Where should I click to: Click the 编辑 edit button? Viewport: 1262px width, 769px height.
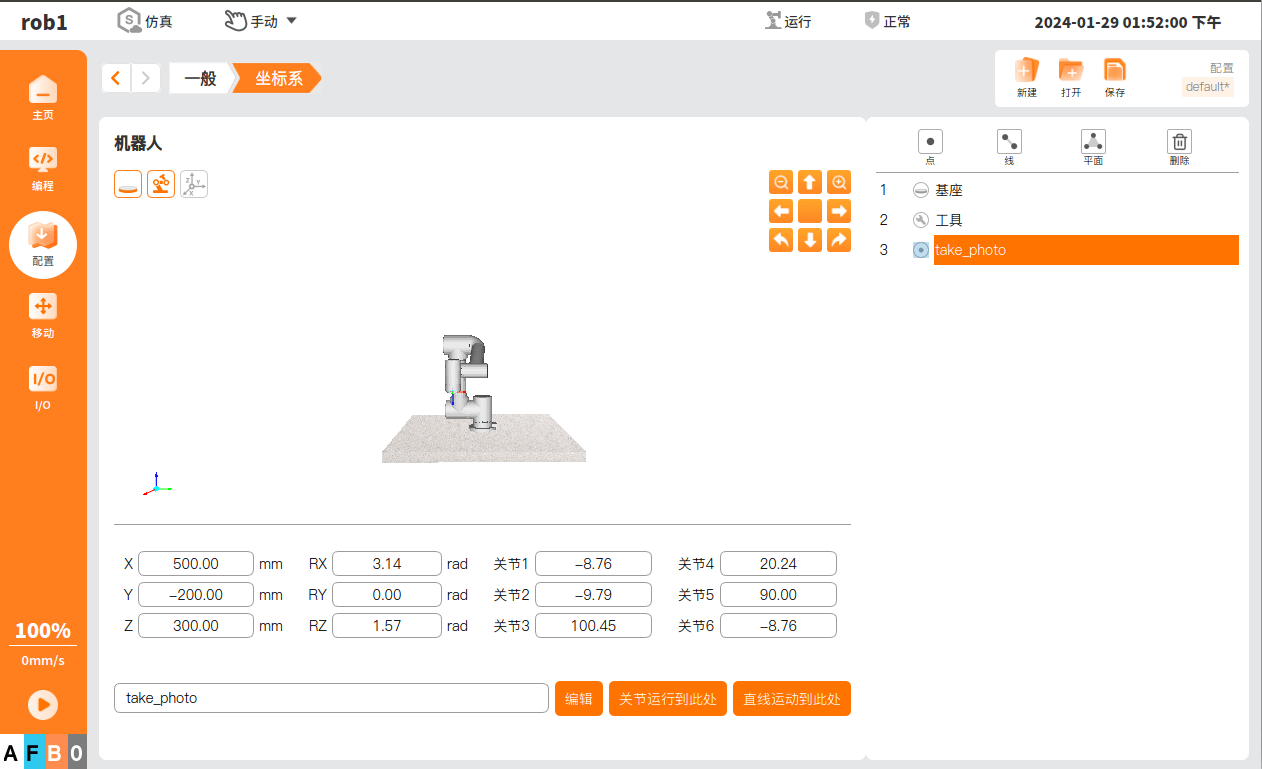[579, 699]
